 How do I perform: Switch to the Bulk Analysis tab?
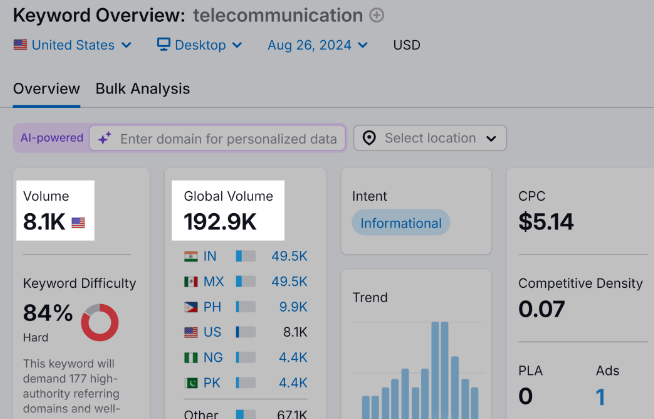pos(142,88)
